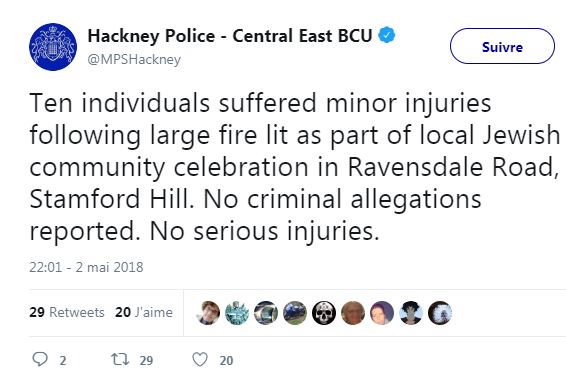Follow the account with Suivre button
Screen dimensions: 566x382
[502, 46]
